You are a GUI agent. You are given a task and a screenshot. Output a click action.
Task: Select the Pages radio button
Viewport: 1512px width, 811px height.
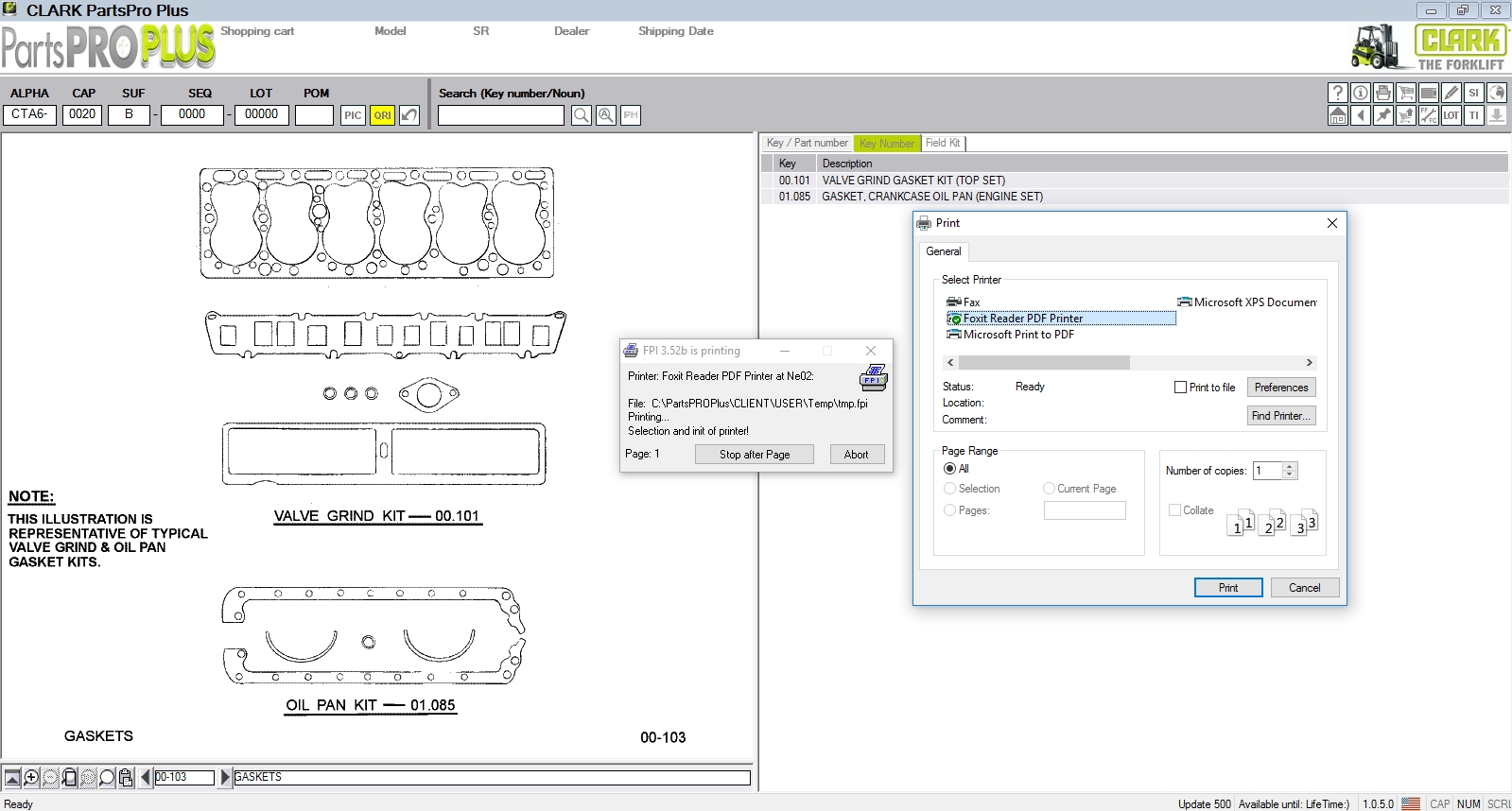tap(949, 510)
